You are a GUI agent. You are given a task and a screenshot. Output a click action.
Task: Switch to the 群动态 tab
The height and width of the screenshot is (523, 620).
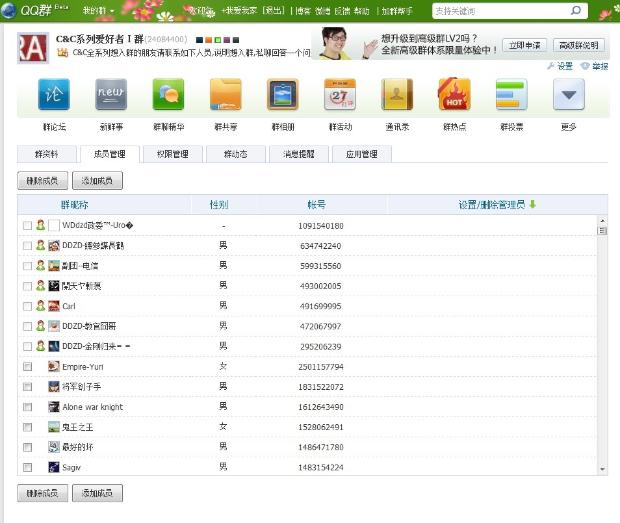coord(236,154)
